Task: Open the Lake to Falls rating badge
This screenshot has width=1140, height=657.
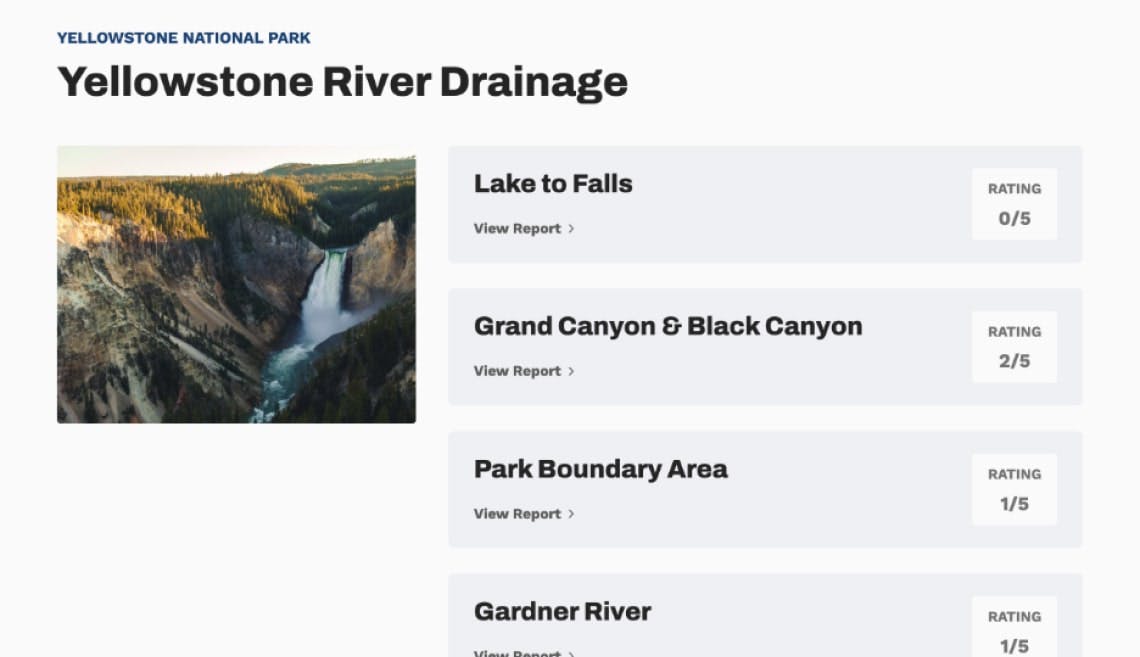Action: click(1014, 204)
